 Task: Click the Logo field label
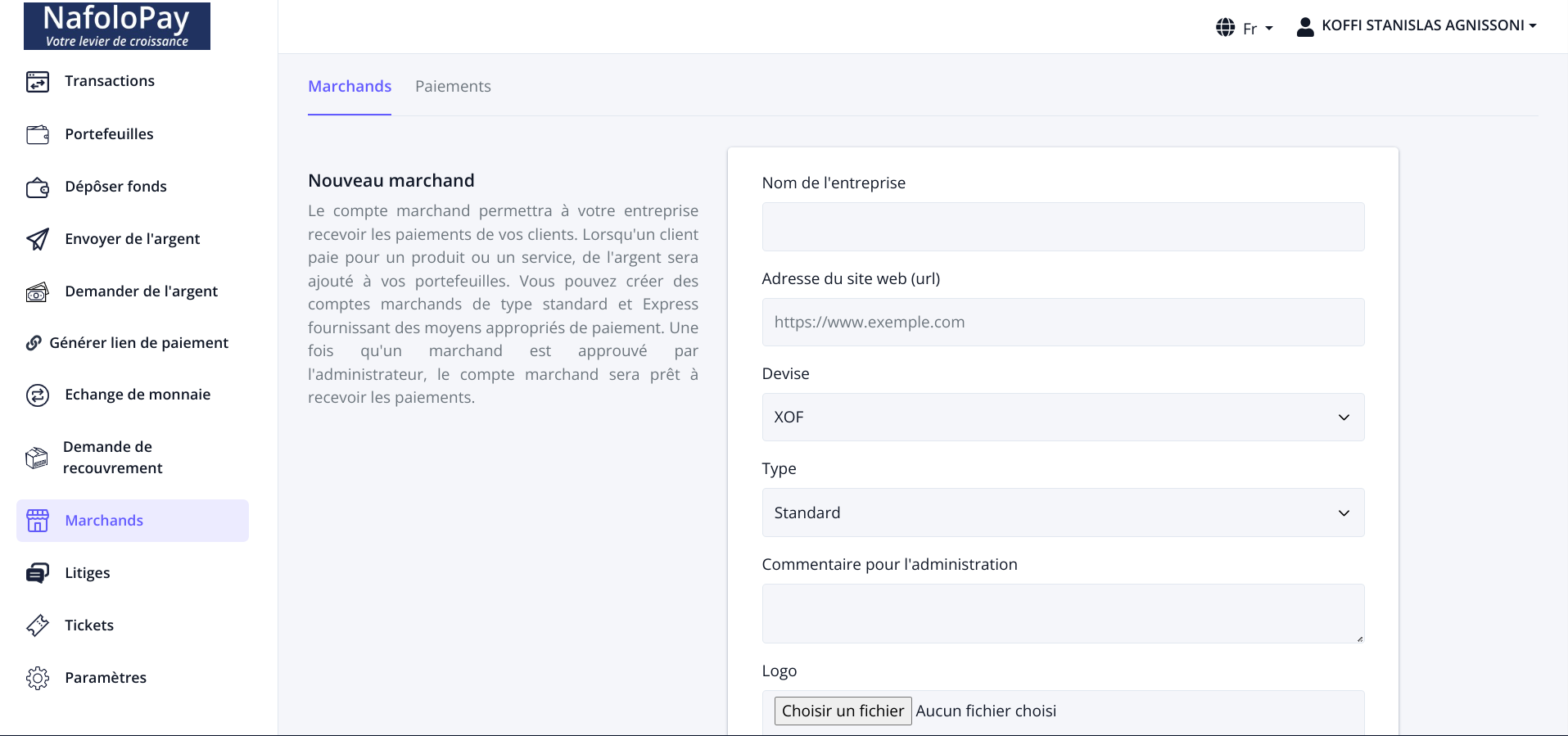(x=779, y=671)
